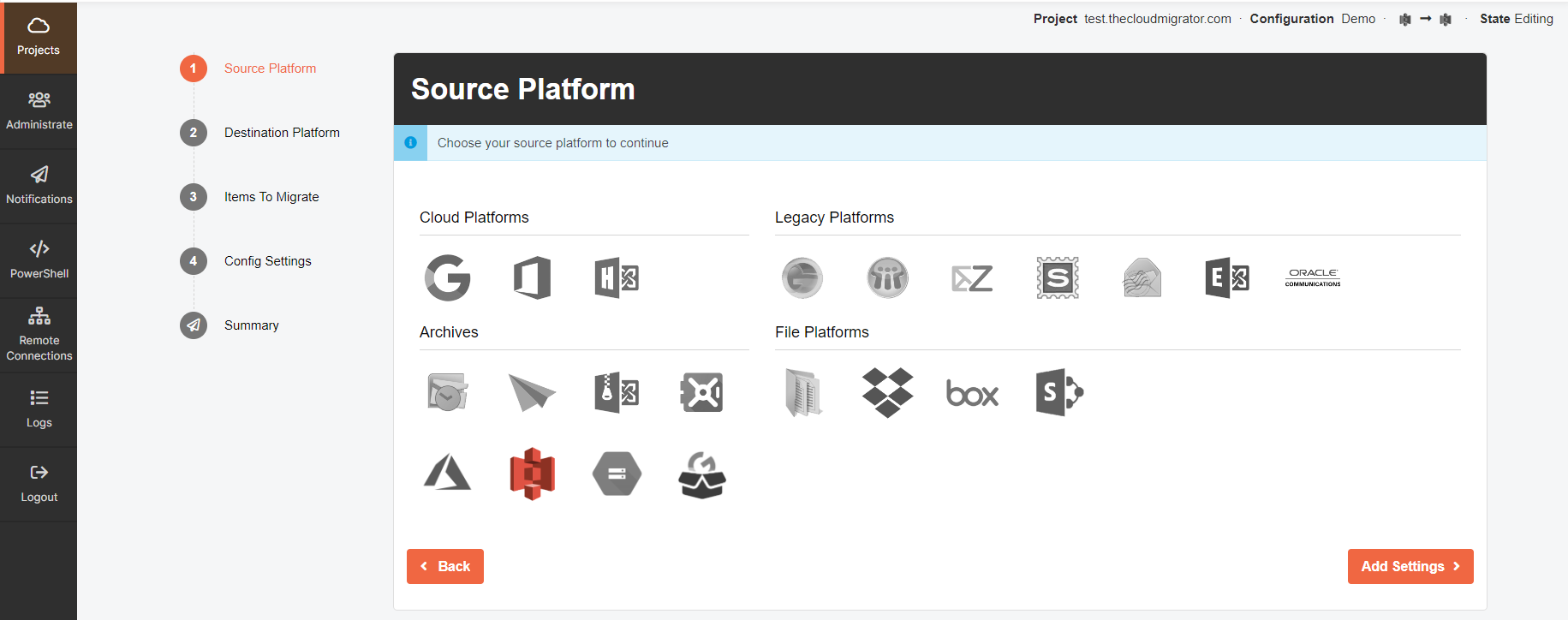Pick the IMAP envelope legacy platform icon
This screenshot has width=1568, height=620.
pos(1142,277)
